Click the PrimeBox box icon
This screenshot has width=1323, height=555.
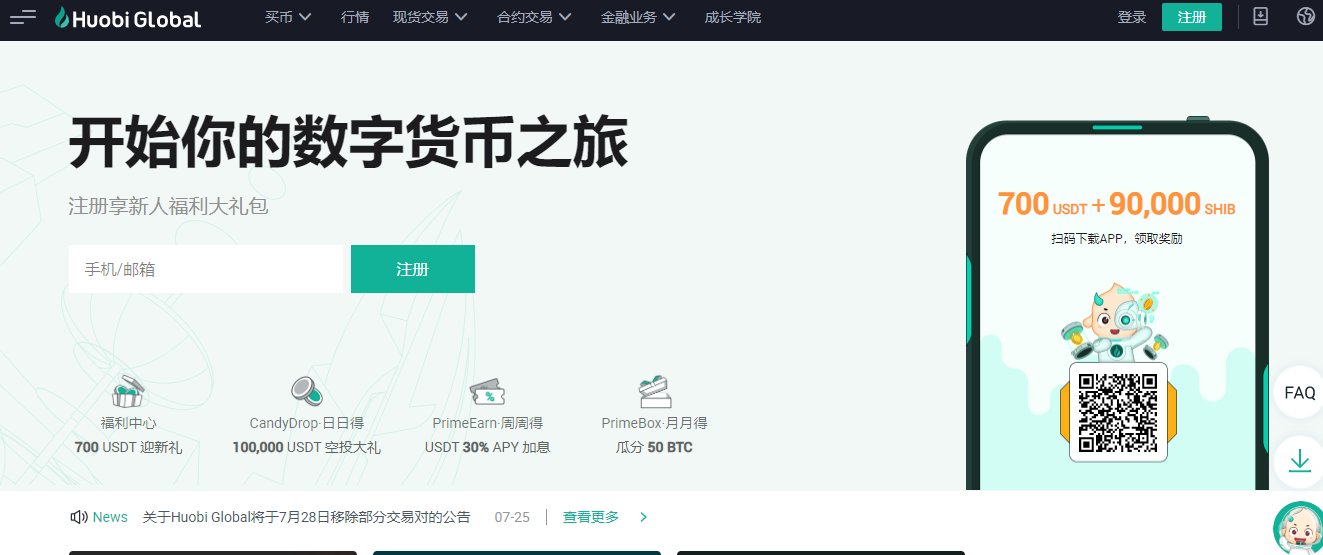pyautogui.click(x=654, y=391)
